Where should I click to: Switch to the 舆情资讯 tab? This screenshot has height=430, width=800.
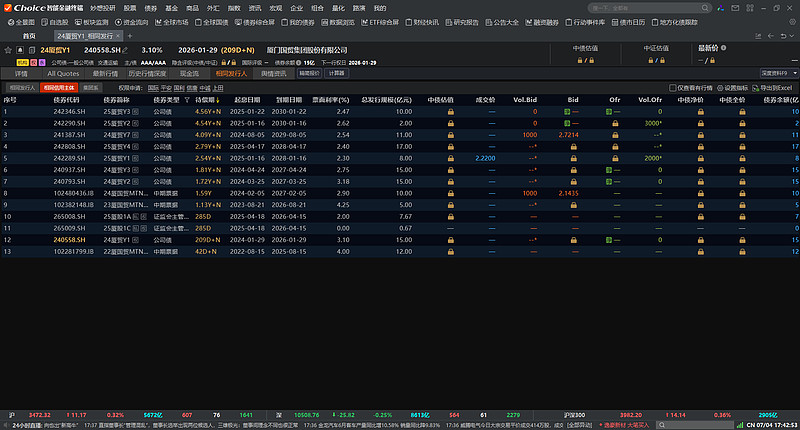(274, 73)
